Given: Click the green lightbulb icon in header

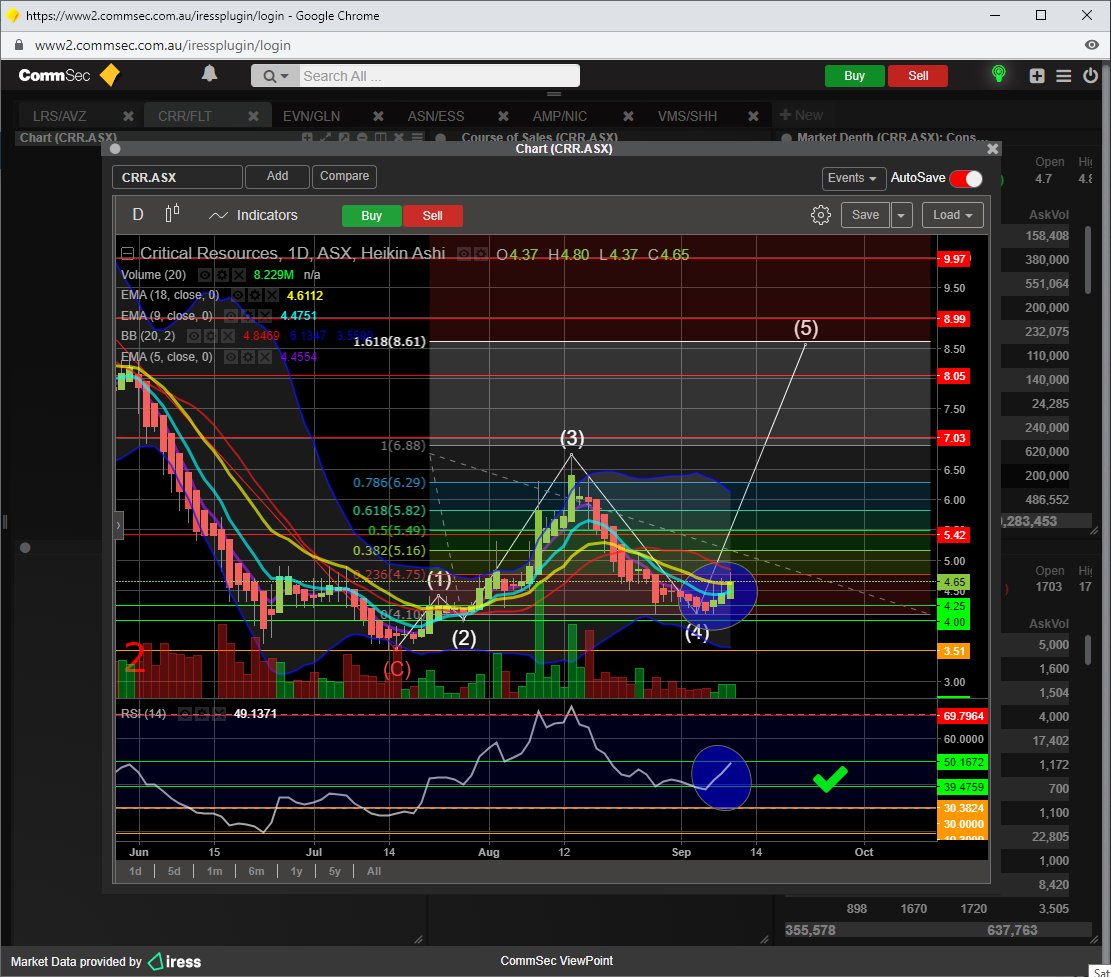Looking at the screenshot, I should [997, 75].
